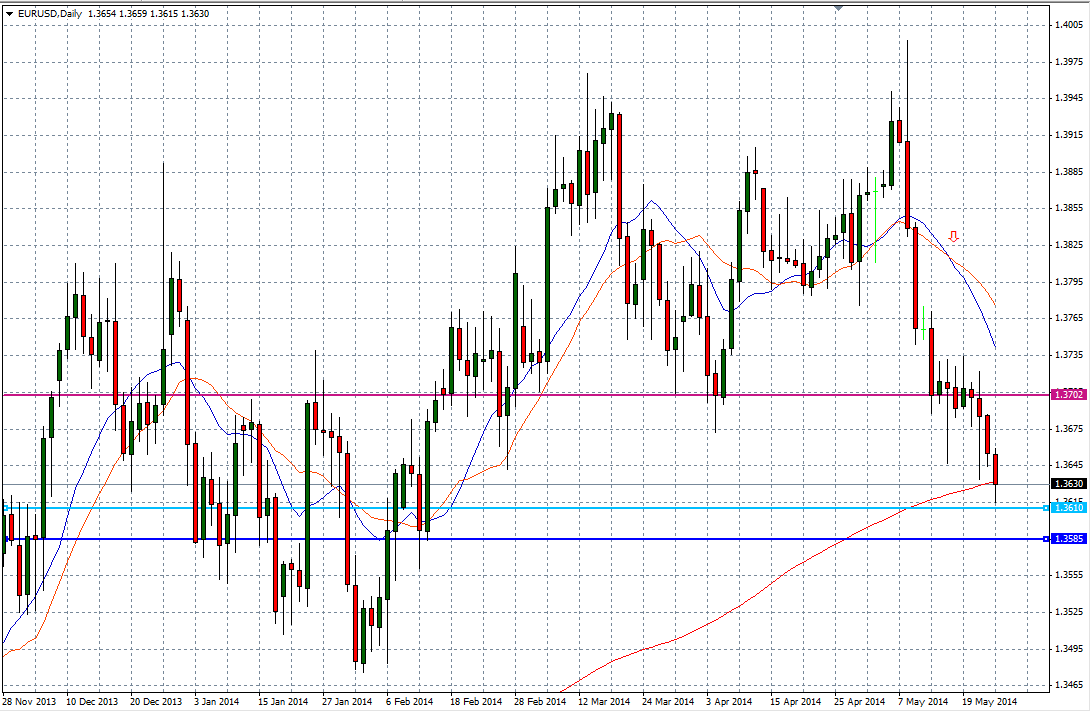Click the 1.3795 price axis label

click(1068, 281)
